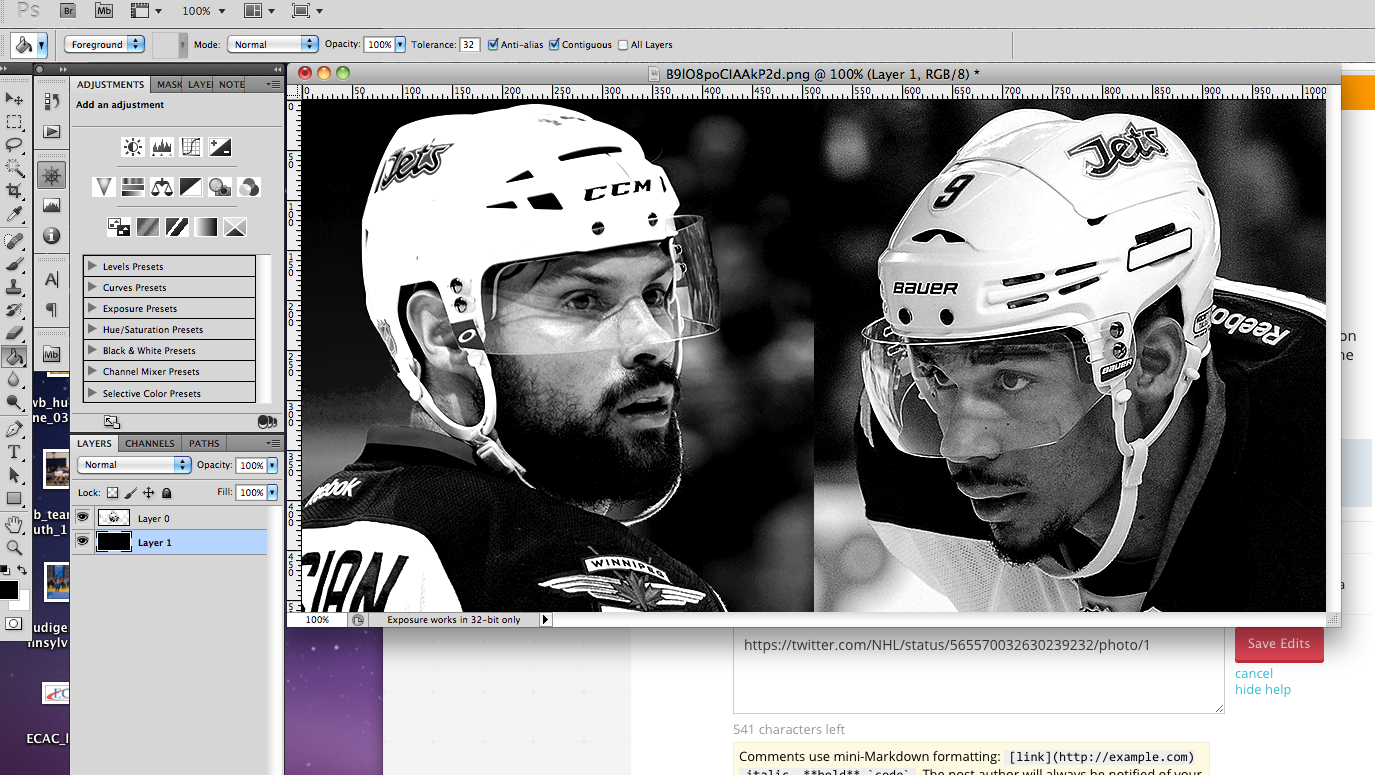Viewport: 1375px width, 775px height.
Task: Add a Curves adjustment
Action: click(191, 147)
